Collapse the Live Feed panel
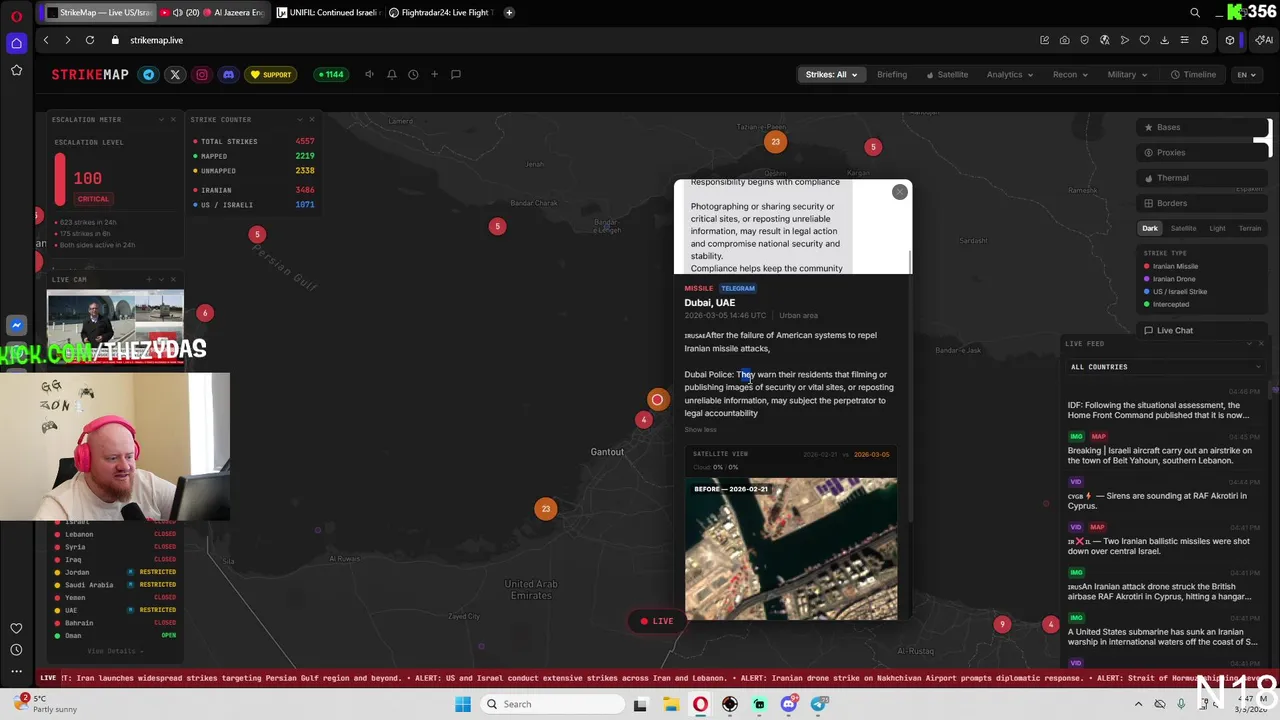The width and height of the screenshot is (1280, 720). [x=1249, y=343]
